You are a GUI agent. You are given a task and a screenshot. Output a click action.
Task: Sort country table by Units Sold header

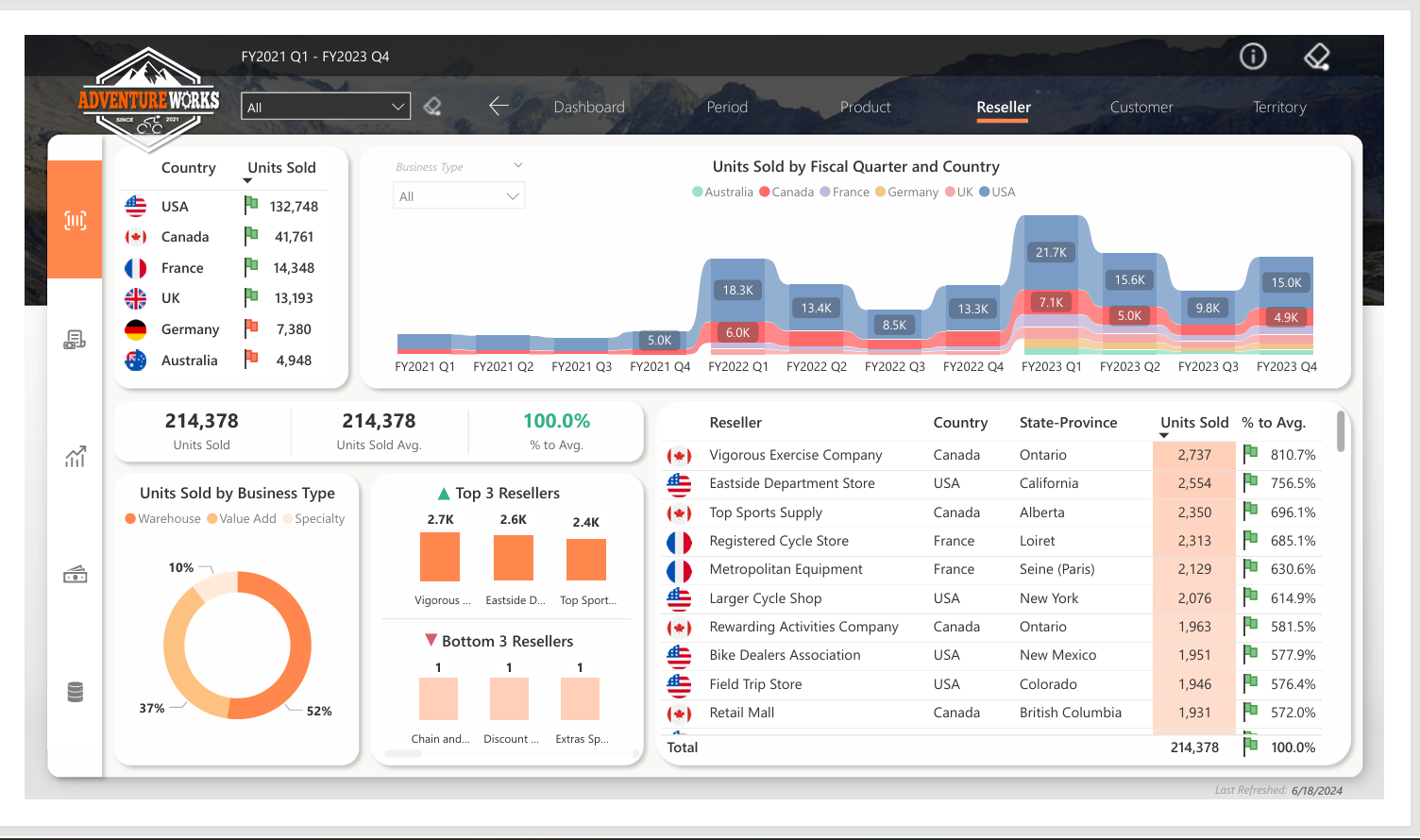[x=281, y=168]
